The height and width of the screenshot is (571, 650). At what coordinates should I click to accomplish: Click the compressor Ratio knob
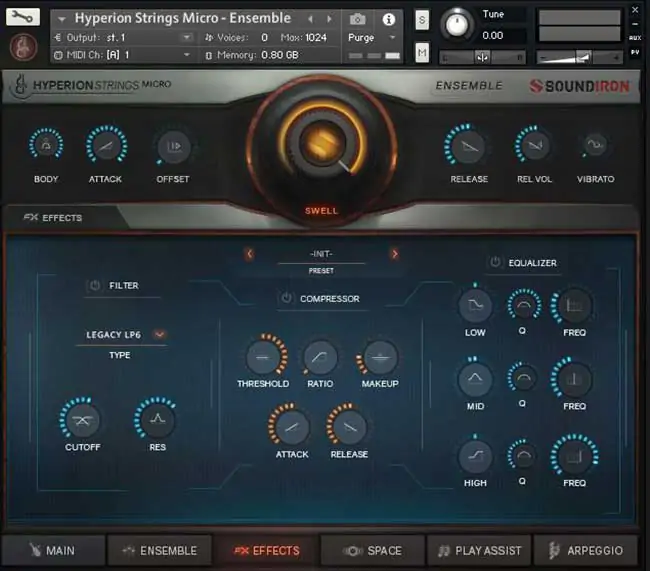[x=320, y=357]
